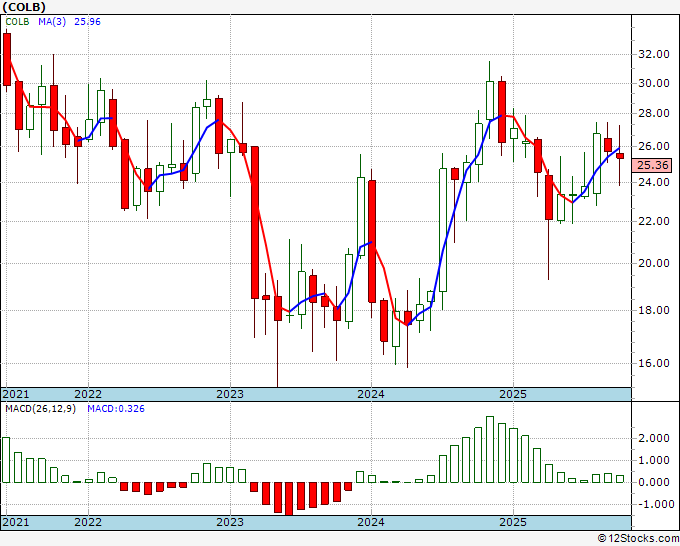This screenshot has width=680, height=546.
Task: Click the MA(3) legend label
Action: coord(52,22)
